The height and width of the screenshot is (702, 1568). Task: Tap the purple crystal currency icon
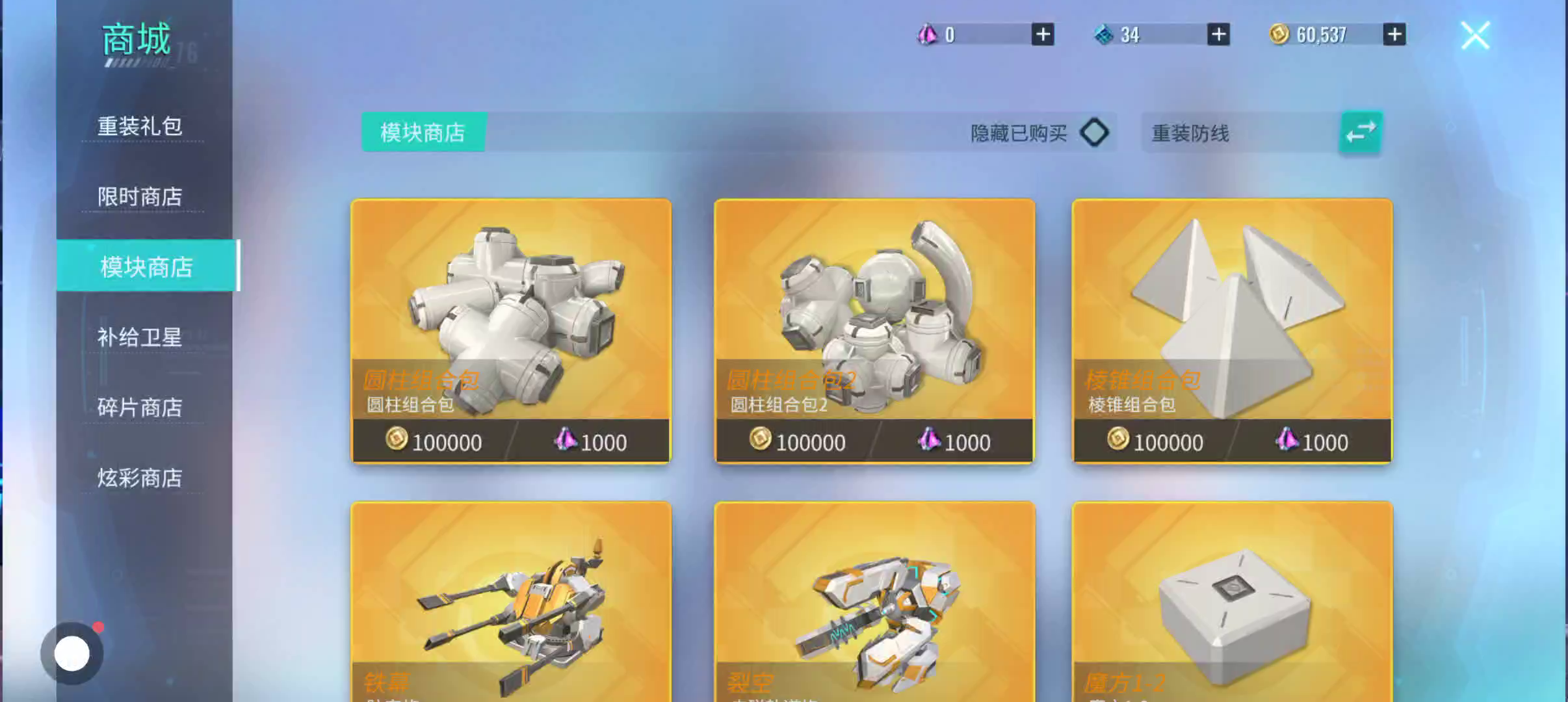(x=927, y=34)
